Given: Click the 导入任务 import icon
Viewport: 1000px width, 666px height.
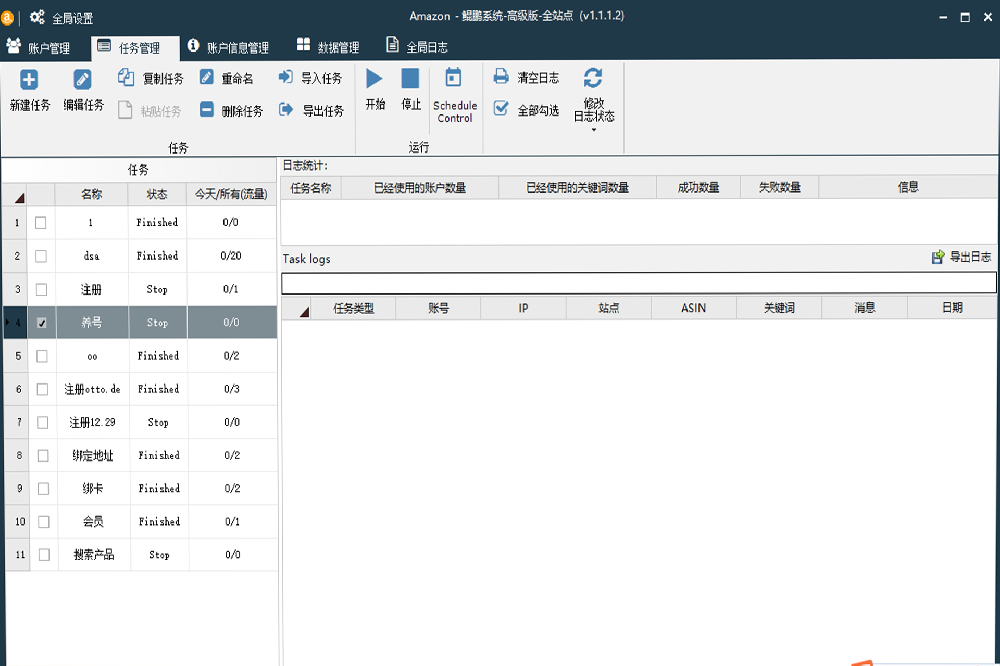Looking at the screenshot, I should pyautogui.click(x=286, y=77).
